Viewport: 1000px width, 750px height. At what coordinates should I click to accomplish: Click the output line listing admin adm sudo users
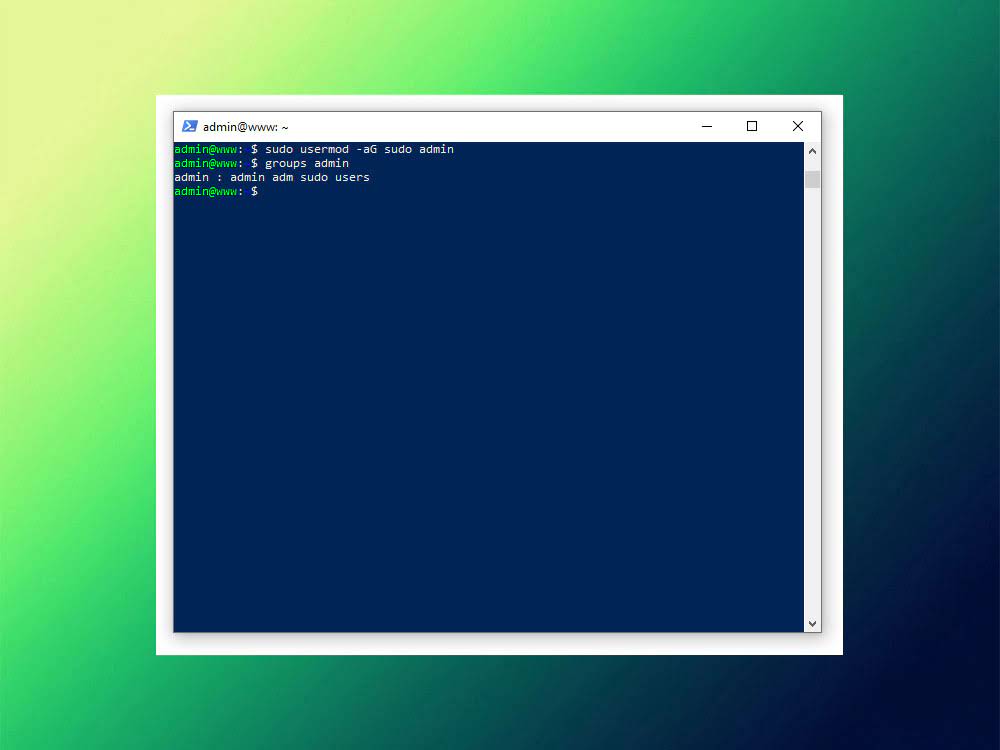[x=272, y=177]
